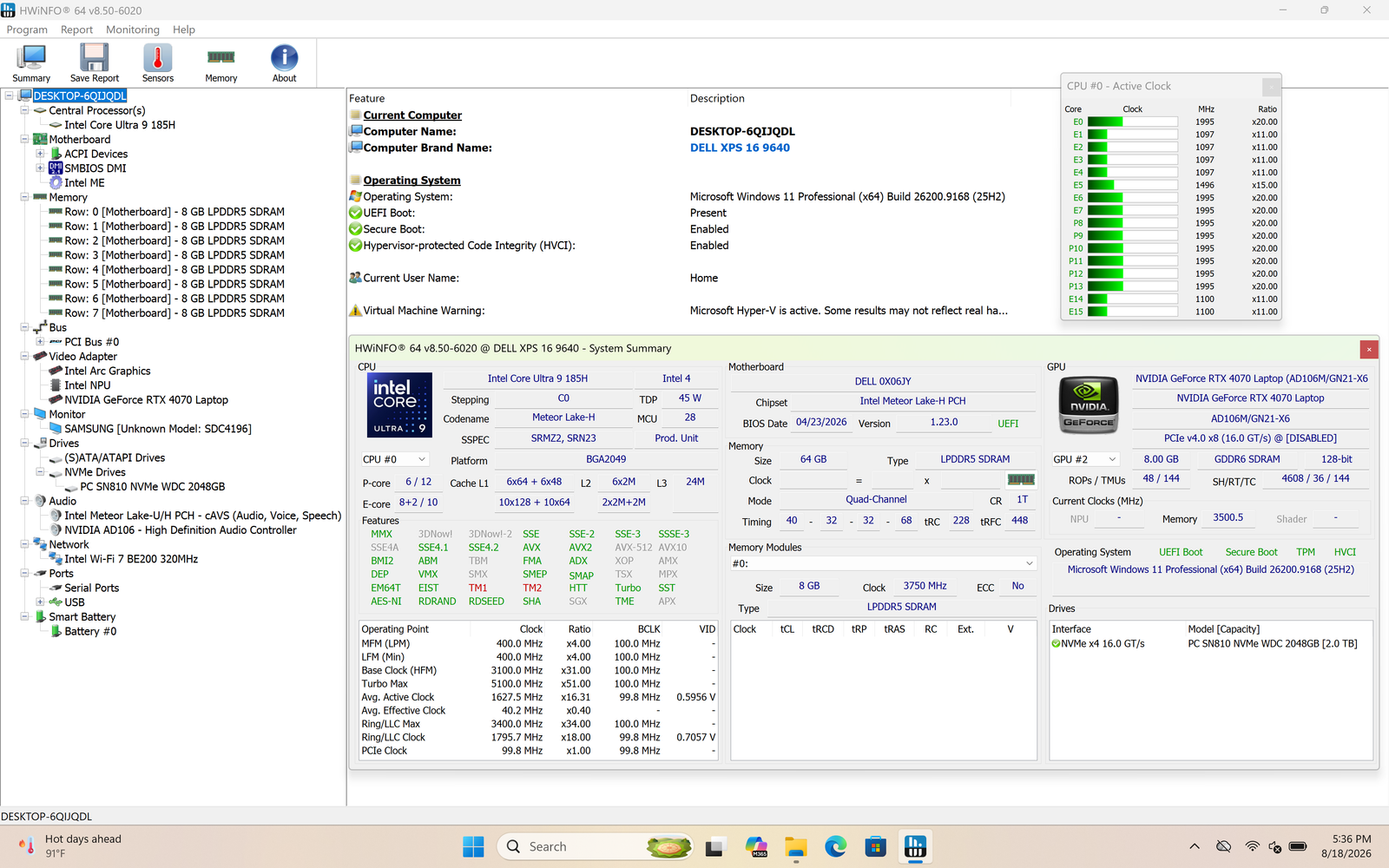This screenshot has width=1389, height=868.
Task: Select the Intel NPU tree item
Action: coord(88,385)
